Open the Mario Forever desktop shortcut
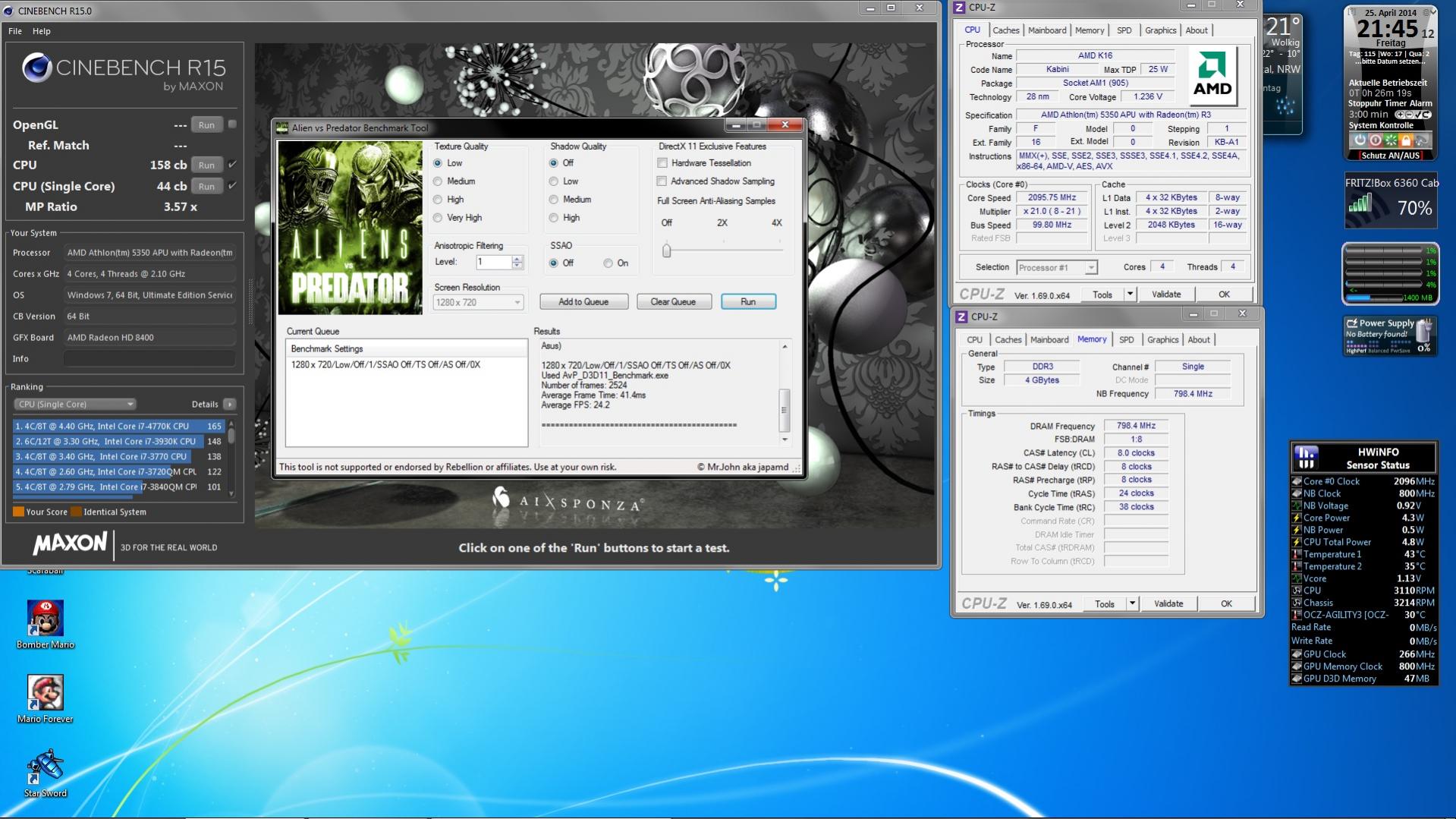Screen dimensions: 1456x819 tap(46, 698)
